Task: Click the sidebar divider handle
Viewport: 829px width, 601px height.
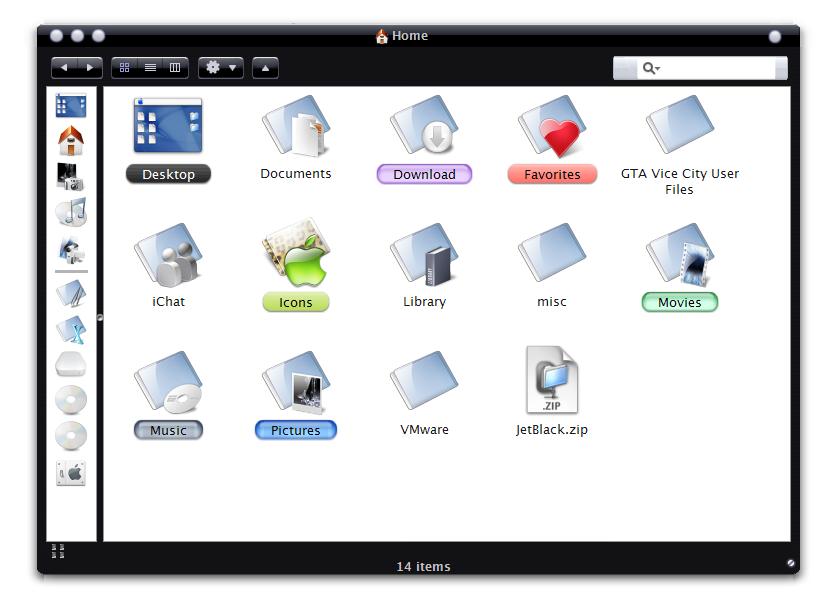Action: coord(100,318)
